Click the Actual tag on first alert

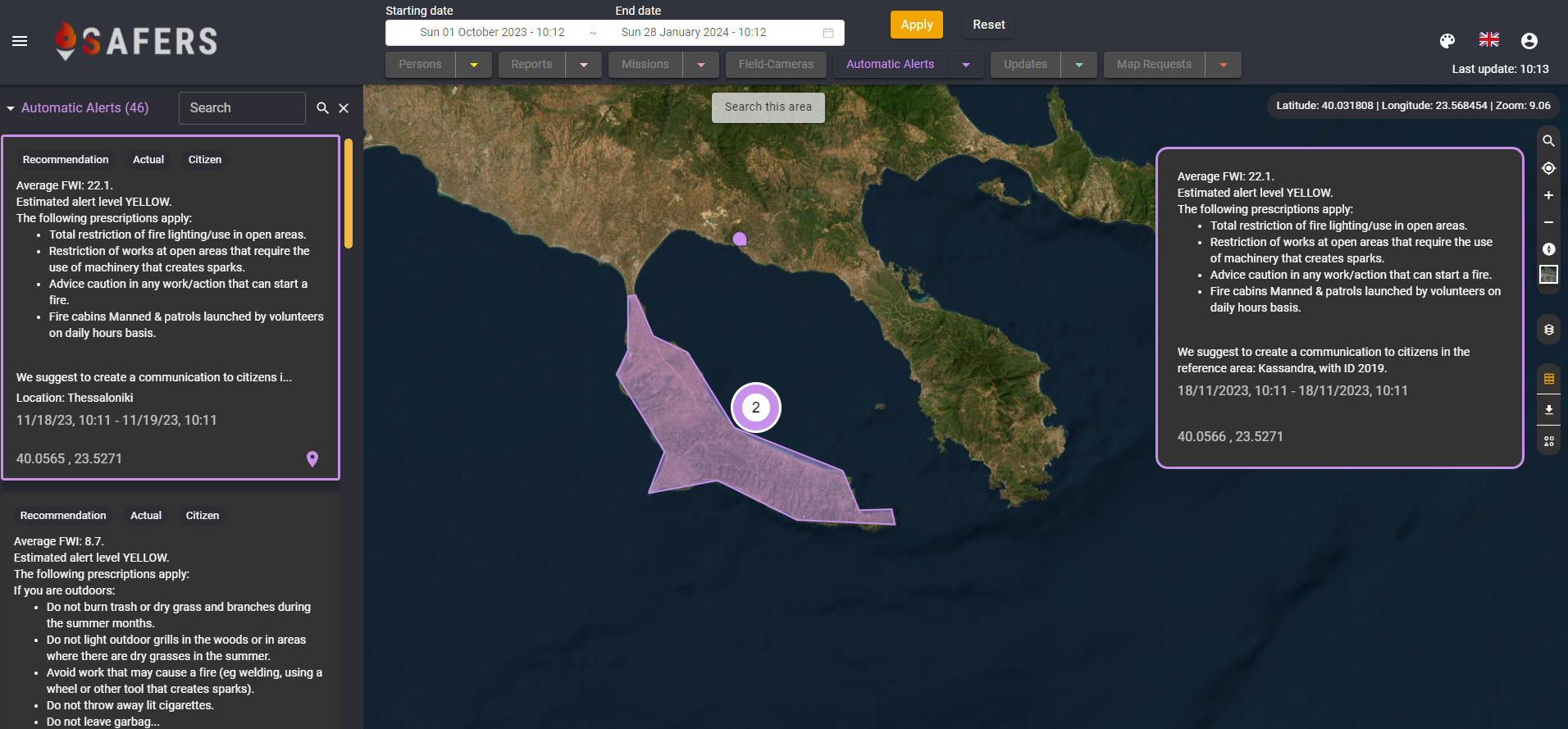click(x=148, y=160)
